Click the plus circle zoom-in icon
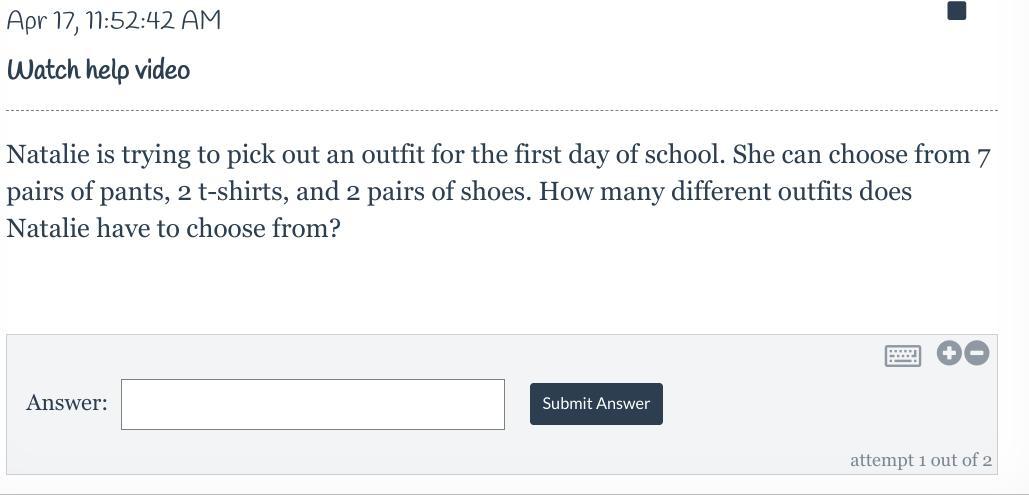Image resolution: width=1029 pixels, height=495 pixels. [949, 353]
